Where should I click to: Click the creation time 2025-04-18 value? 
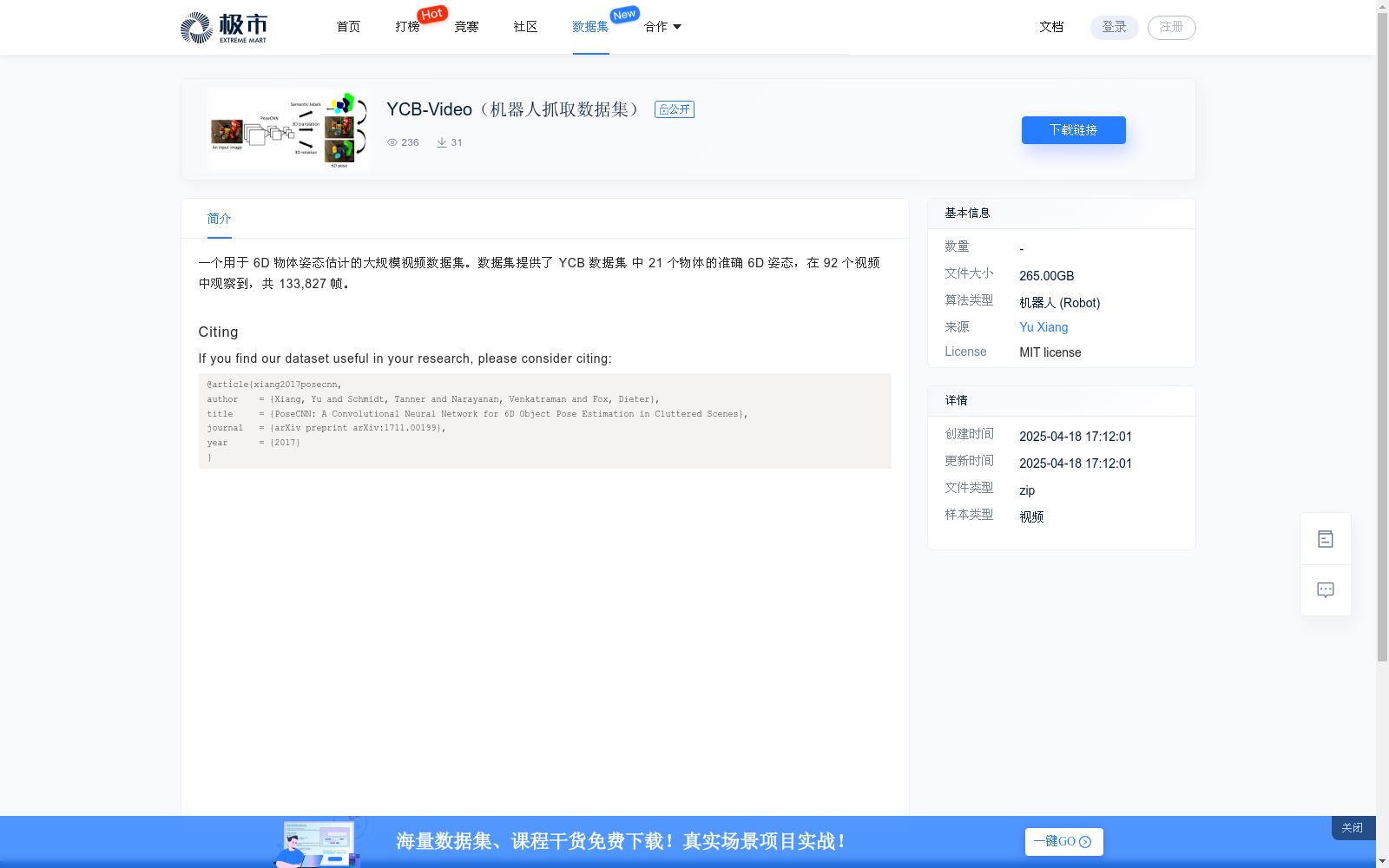[x=1076, y=437]
